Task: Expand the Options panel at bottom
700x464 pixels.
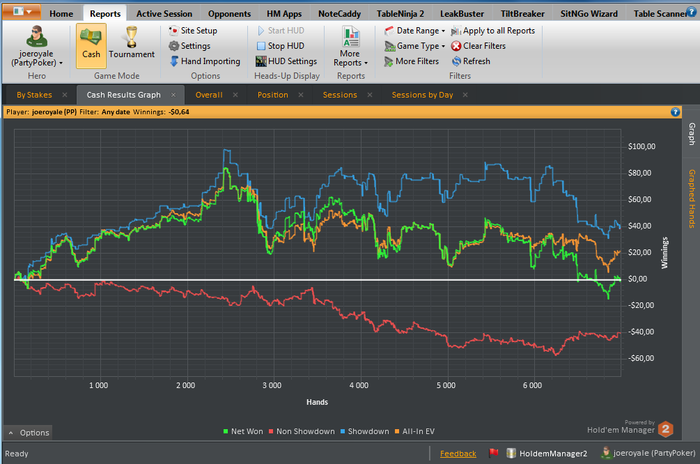Action: coord(28,432)
